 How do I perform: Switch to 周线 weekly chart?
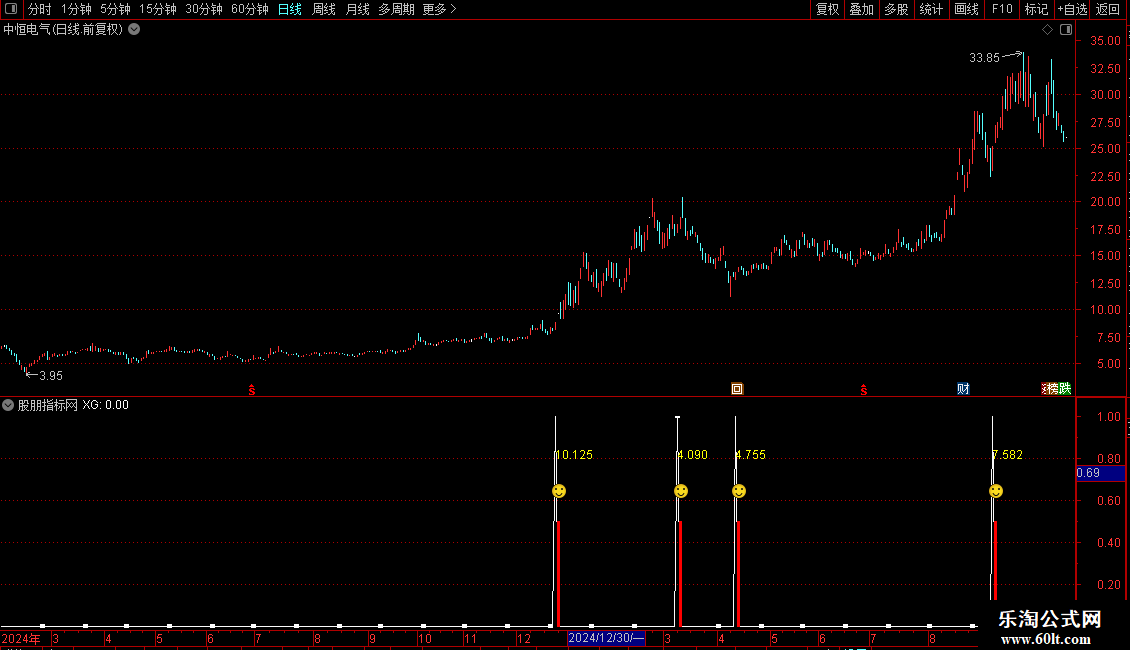[x=324, y=9]
